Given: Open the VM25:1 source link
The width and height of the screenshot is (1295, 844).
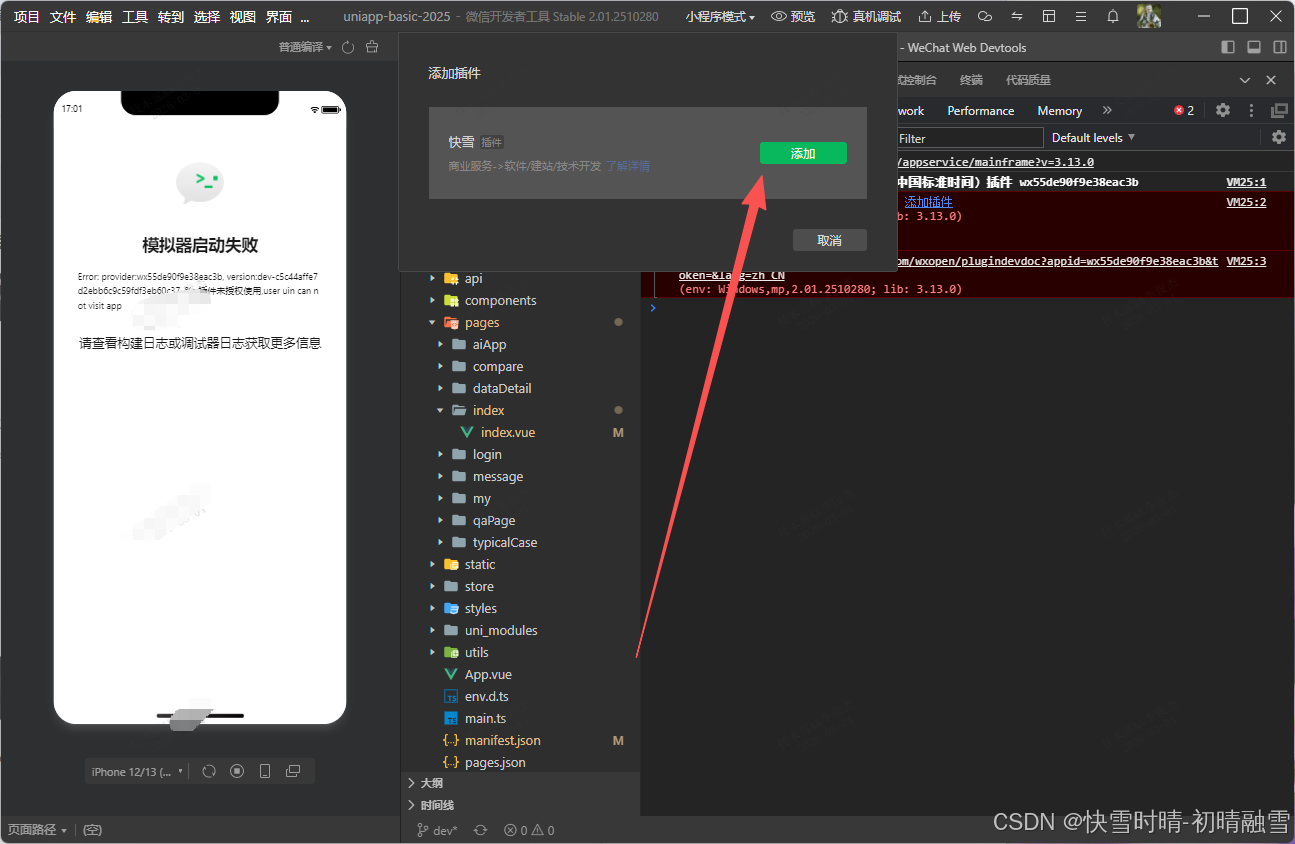Looking at the screenshot, I should point(1246,182).
